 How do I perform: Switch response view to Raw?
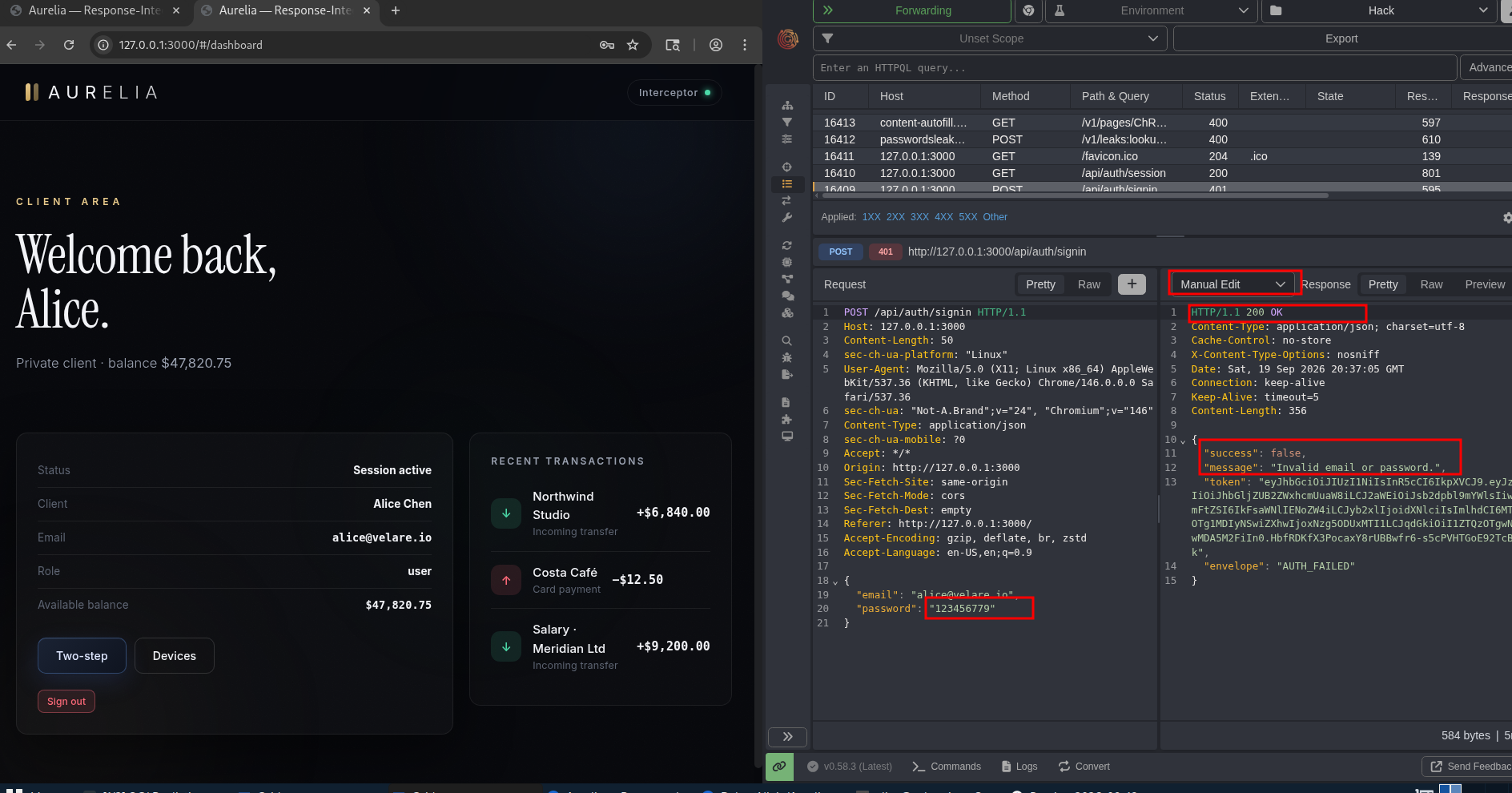point(1431,284)
